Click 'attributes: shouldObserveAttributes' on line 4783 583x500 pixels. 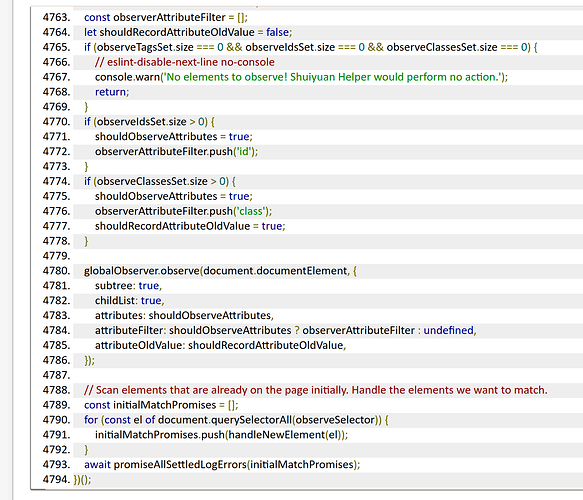click(183, 315)
